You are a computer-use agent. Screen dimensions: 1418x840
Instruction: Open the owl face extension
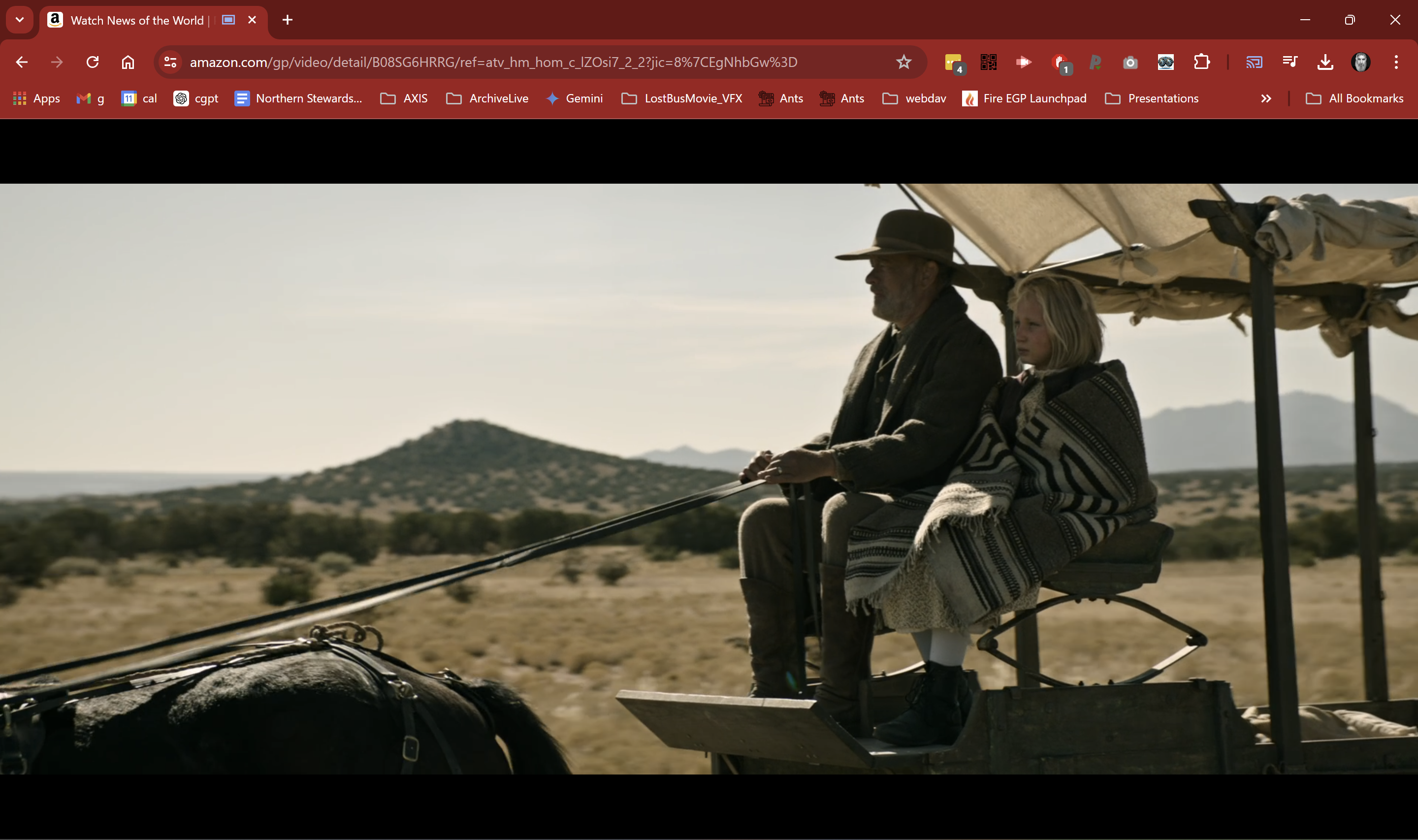coord(1165,62)
